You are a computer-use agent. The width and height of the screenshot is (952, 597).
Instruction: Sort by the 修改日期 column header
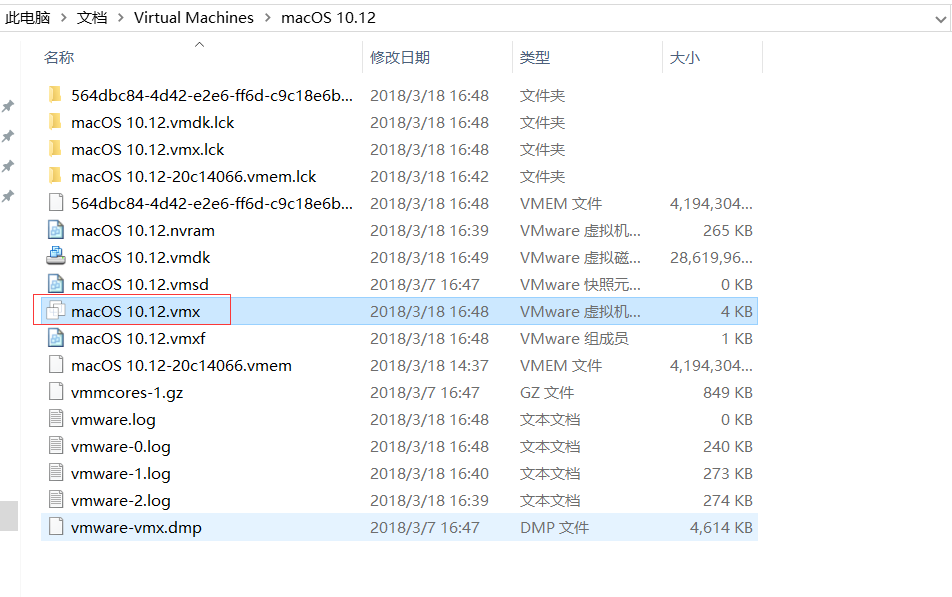pyautogui.click(x=400, y=58)
